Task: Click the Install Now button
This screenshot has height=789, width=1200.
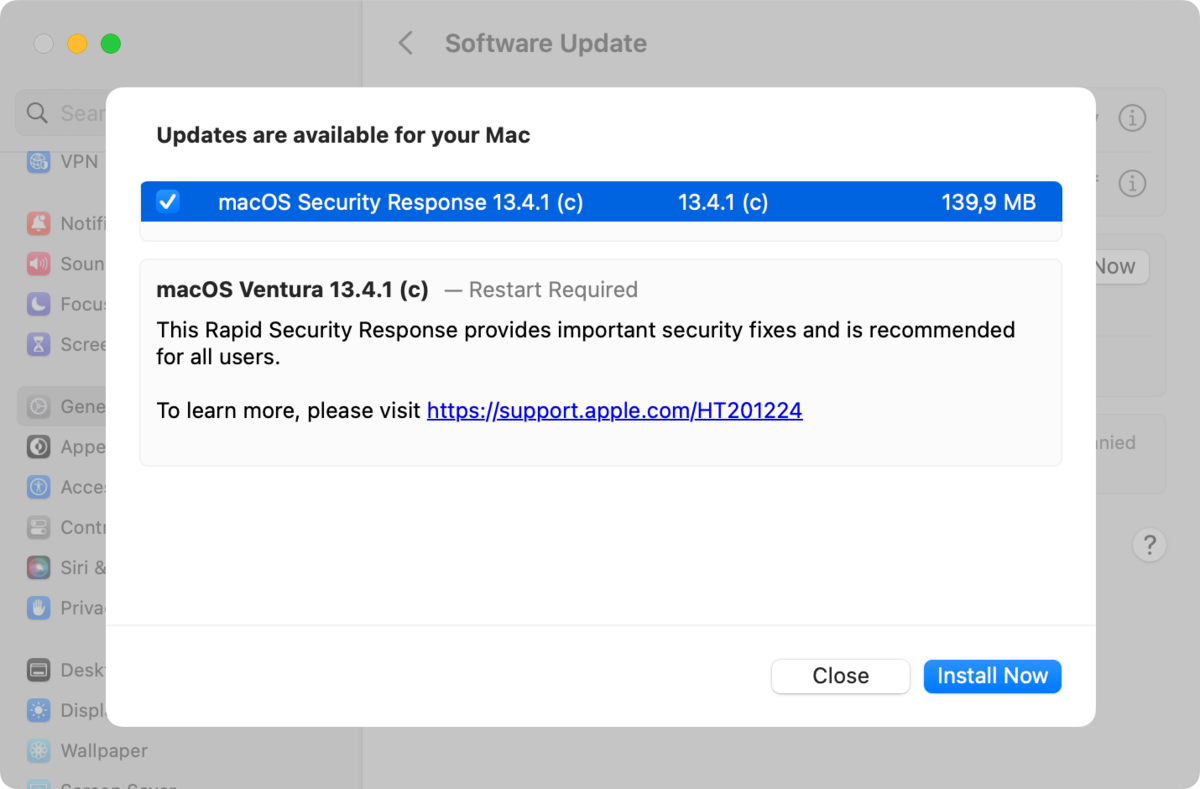Action: tap(992, 676)
